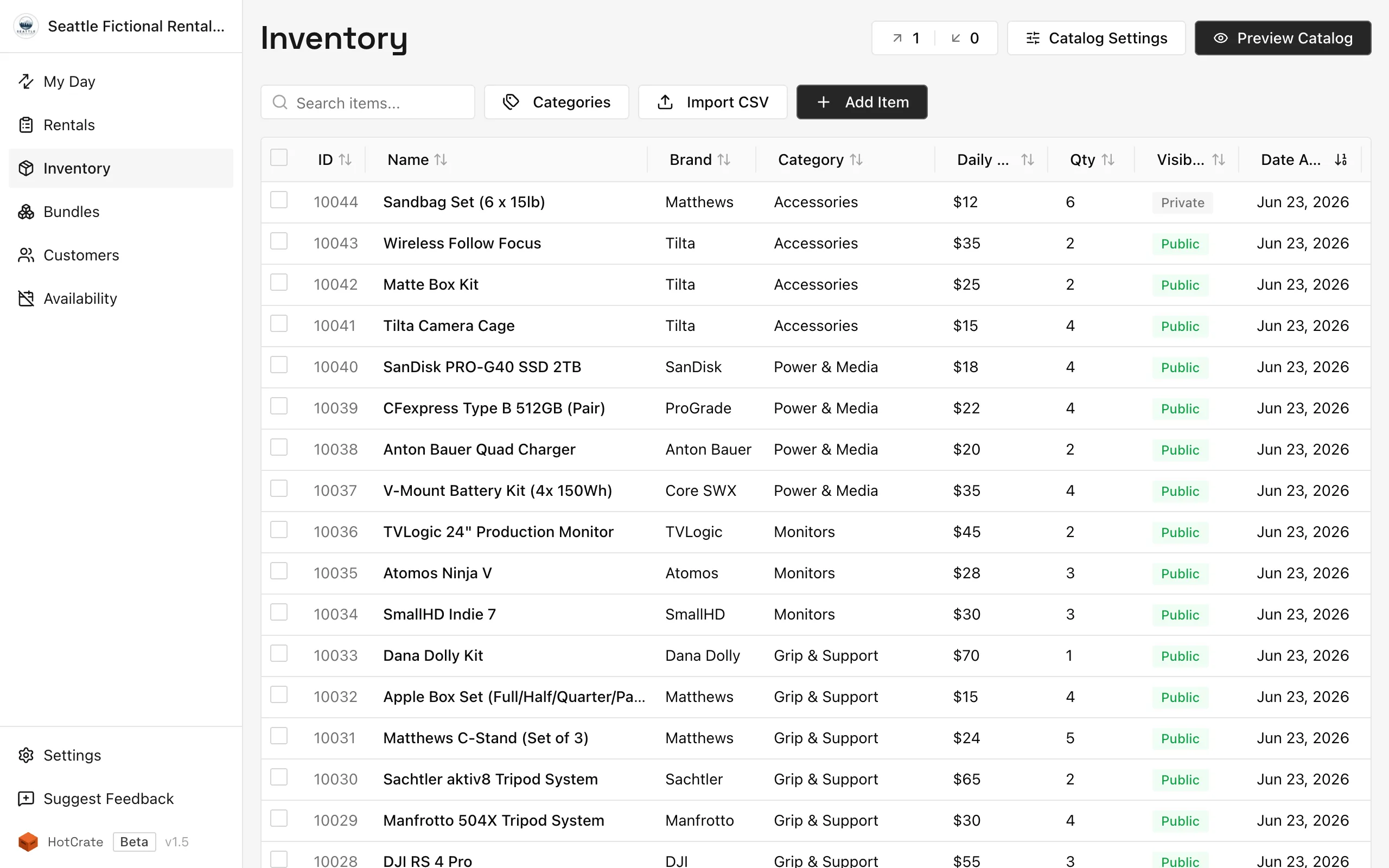Click the upload icon on Import CSV

[665, 101]
